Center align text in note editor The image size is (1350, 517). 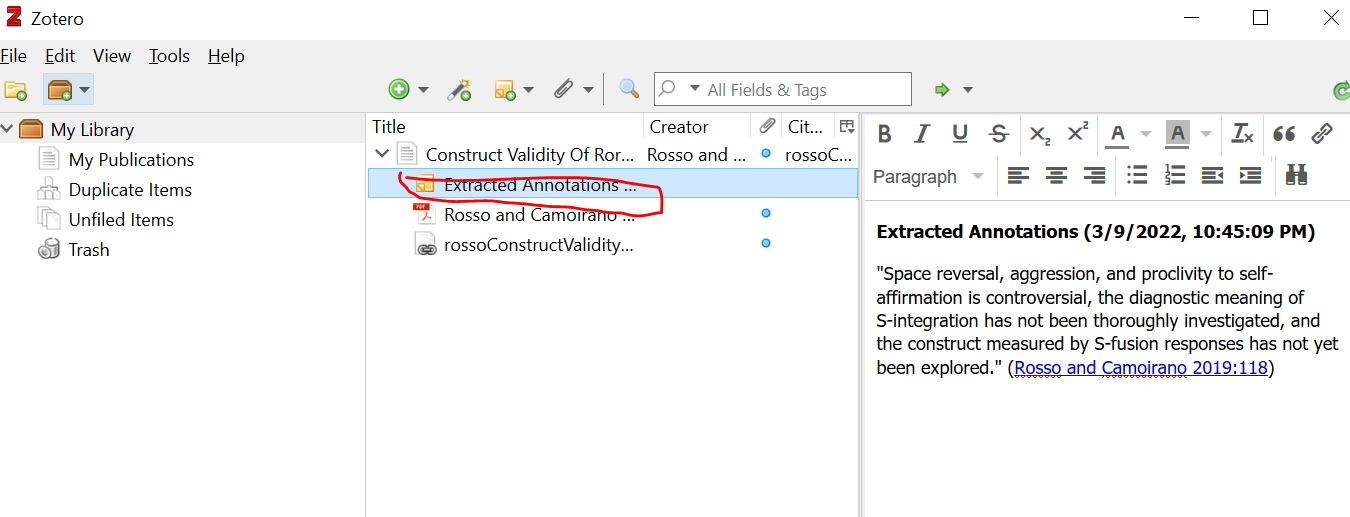tap(1056, 176)
